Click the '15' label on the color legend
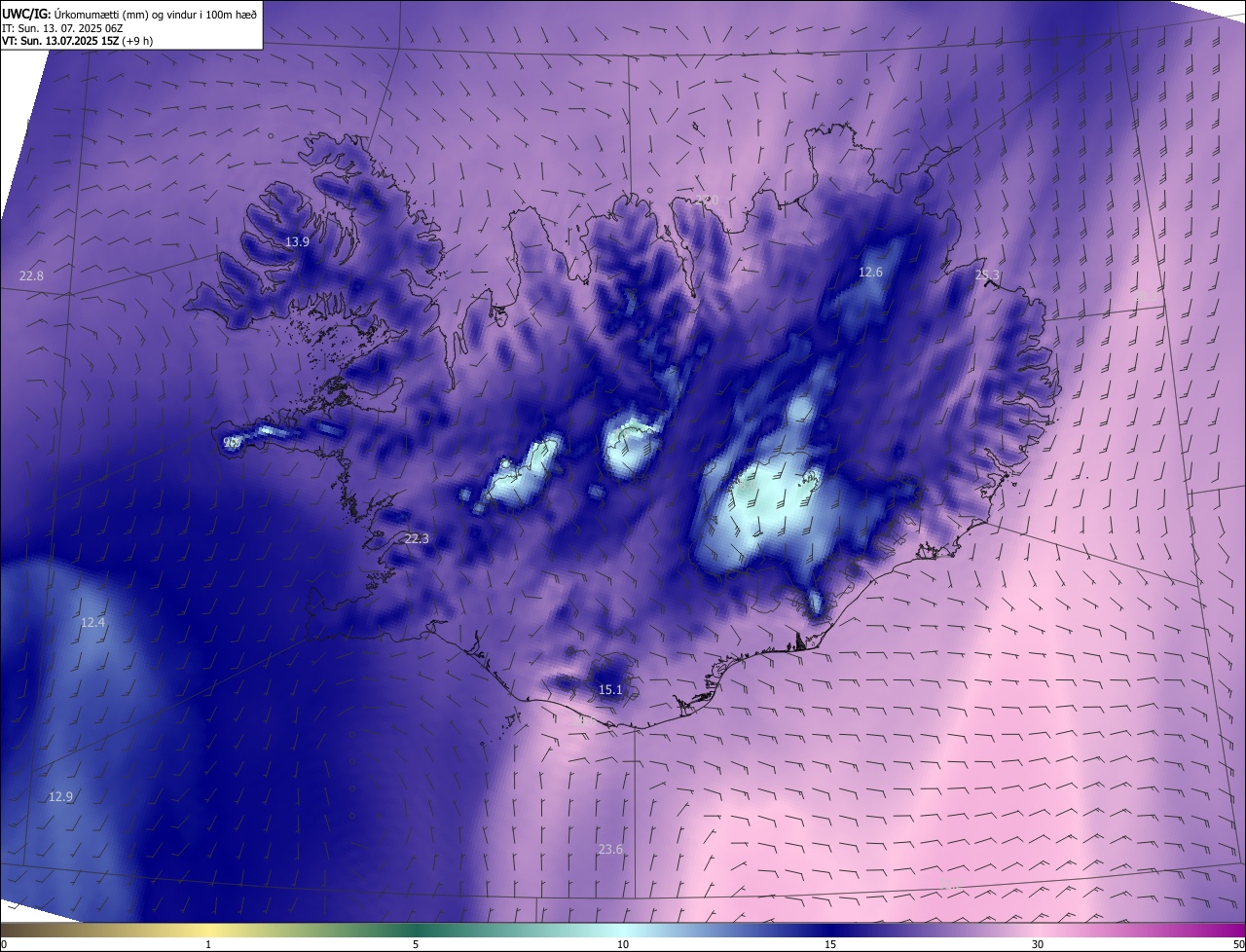This screenshot has width=1246, height=952. click(830, 944)
